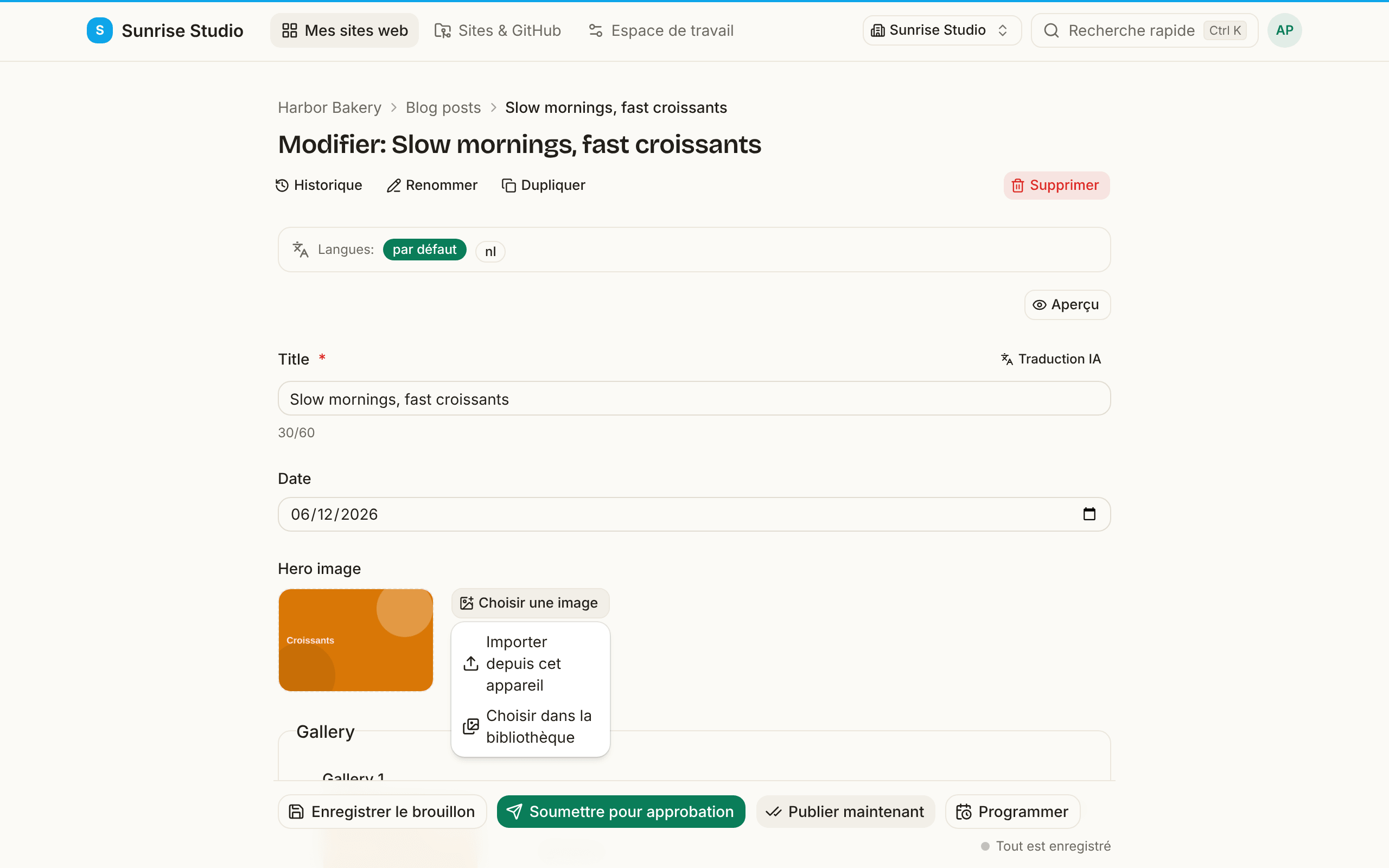Click Traduction IA for the Title
The image size is (1389, 868).
tap(1051, 359)
